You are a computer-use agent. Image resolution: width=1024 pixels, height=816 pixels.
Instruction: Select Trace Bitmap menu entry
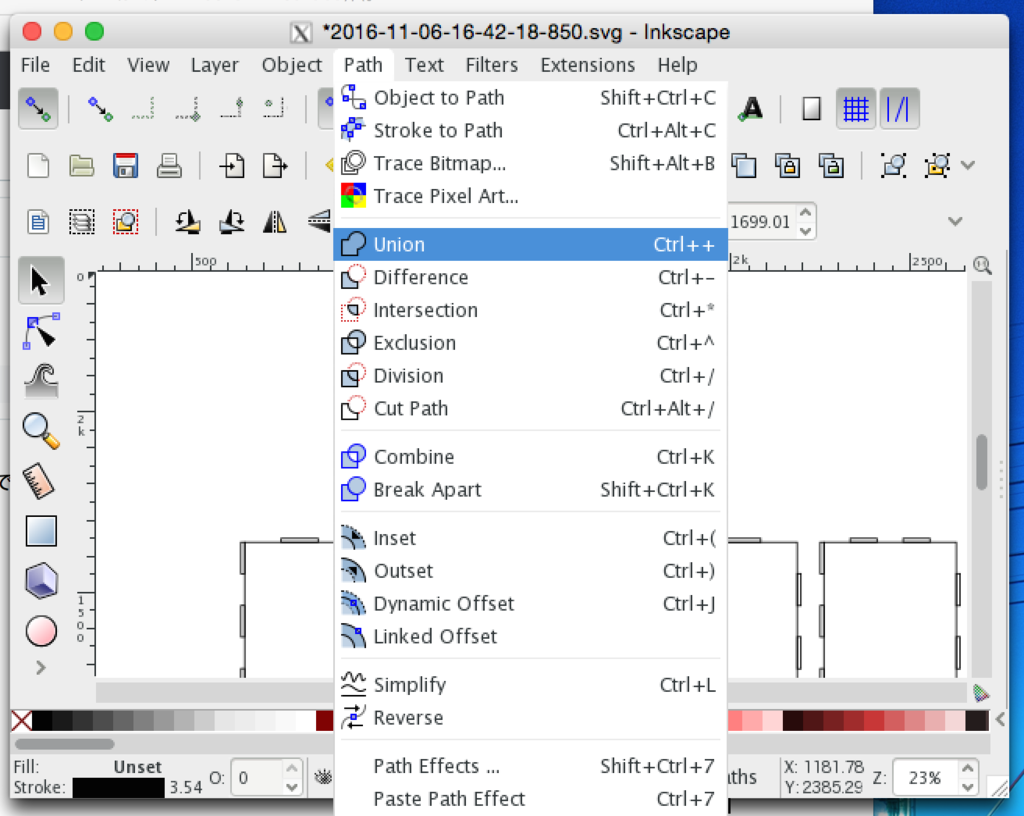tap(530, 163)
